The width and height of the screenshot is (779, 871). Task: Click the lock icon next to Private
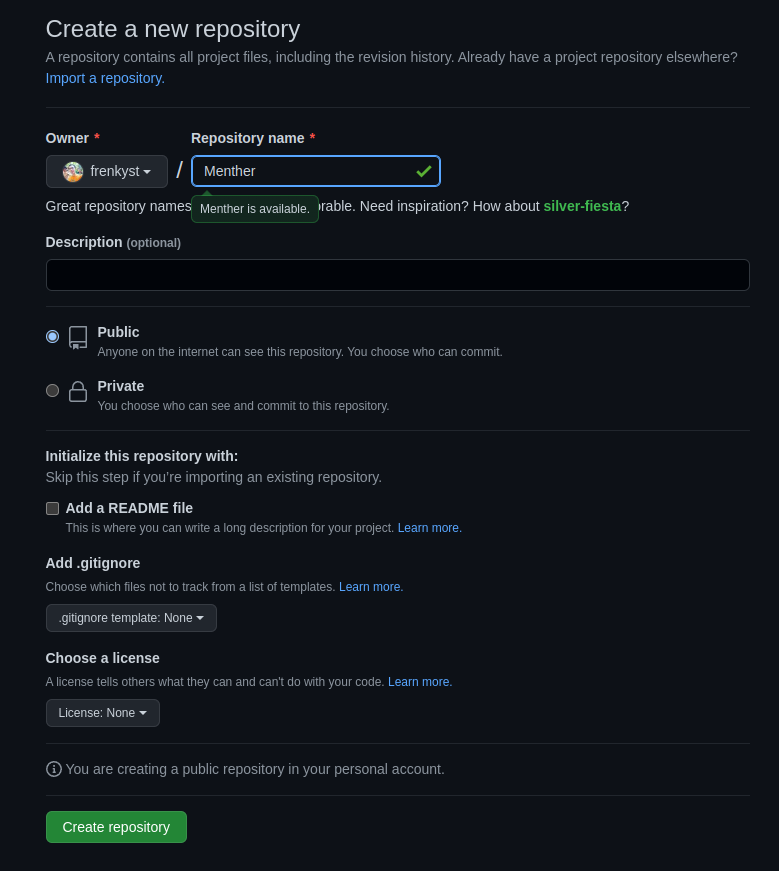(x=77, y=391)
